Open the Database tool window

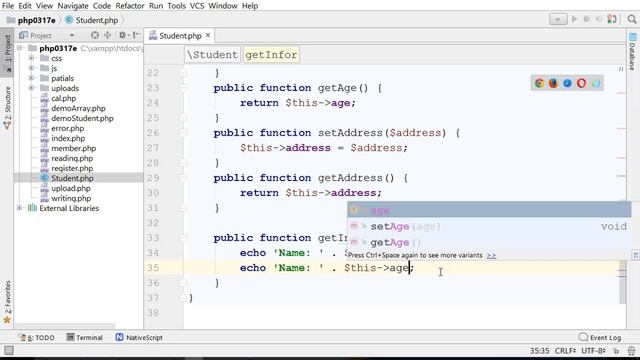click(632, 51)
